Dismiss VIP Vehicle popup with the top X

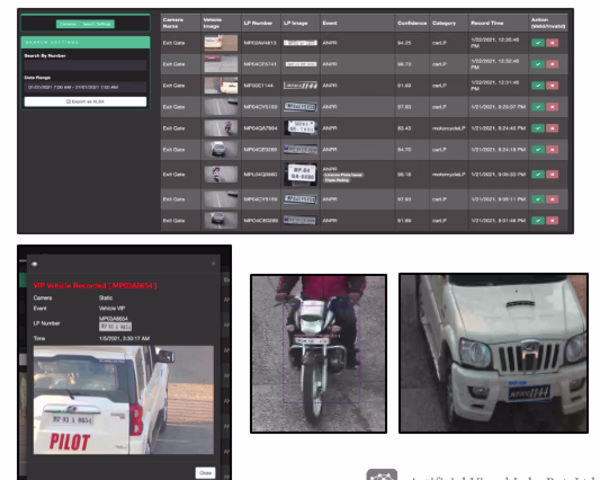click(x=214, y=263)
